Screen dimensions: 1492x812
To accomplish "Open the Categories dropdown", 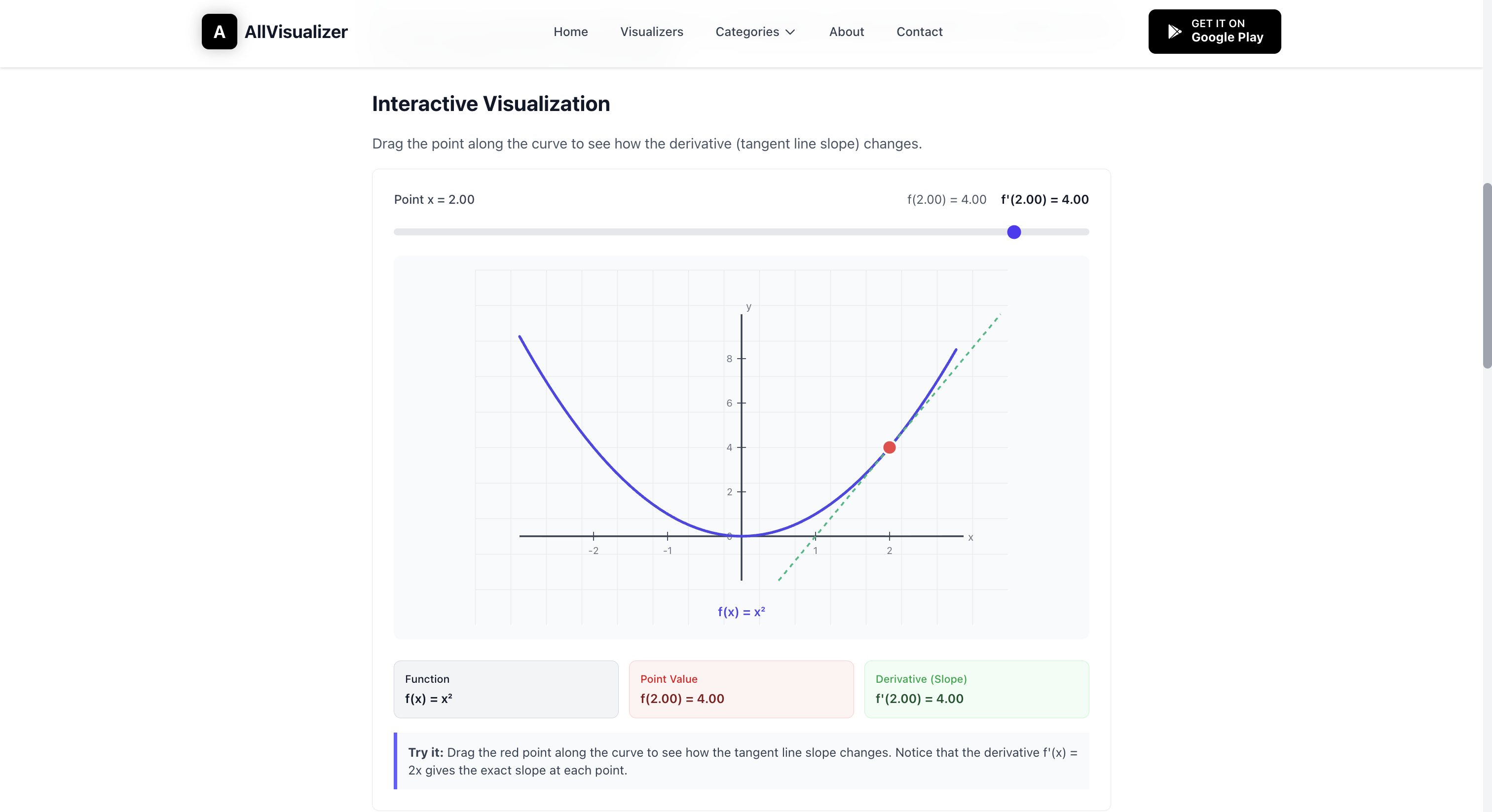I will 748,32.
